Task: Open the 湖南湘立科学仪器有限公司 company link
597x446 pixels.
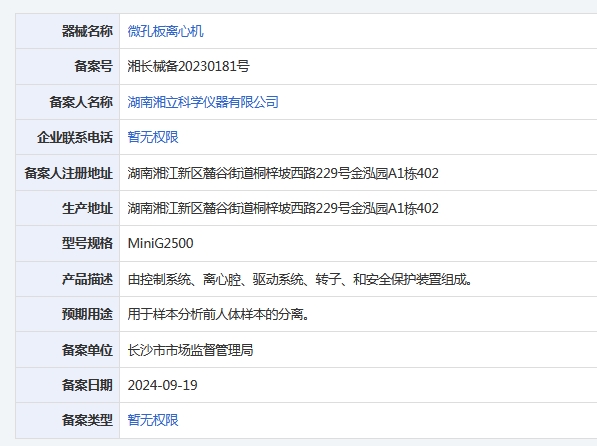Action: [x=203, y=102]
